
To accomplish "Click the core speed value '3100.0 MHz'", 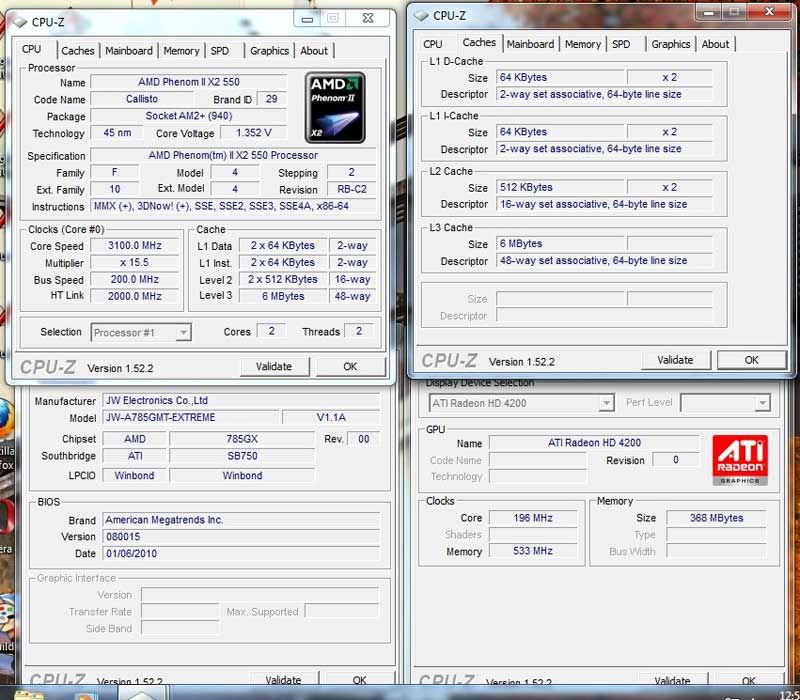I will point(135,245).
